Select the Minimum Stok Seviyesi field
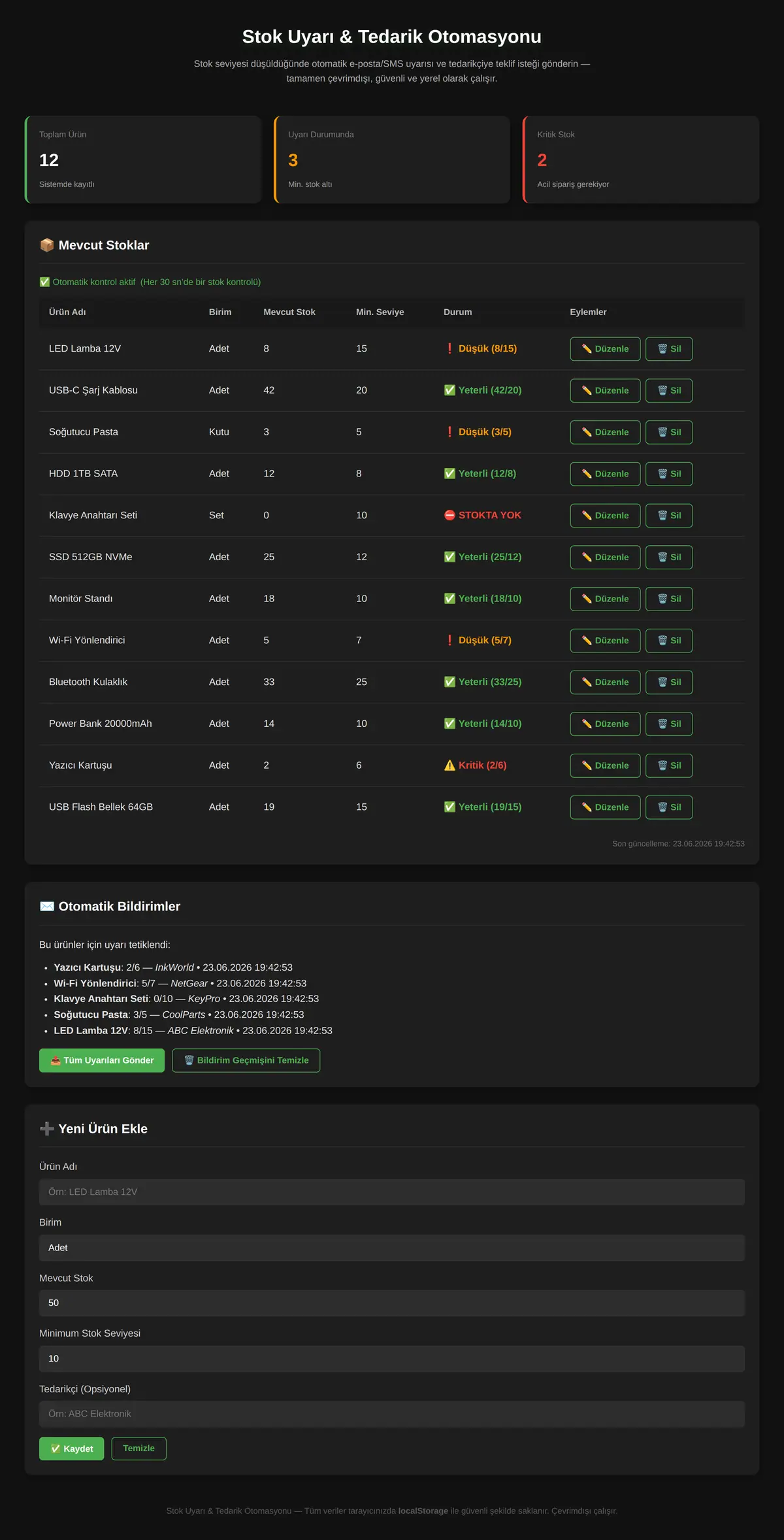The width and height of the screenshot is (784, 1540). (392, 1358)
